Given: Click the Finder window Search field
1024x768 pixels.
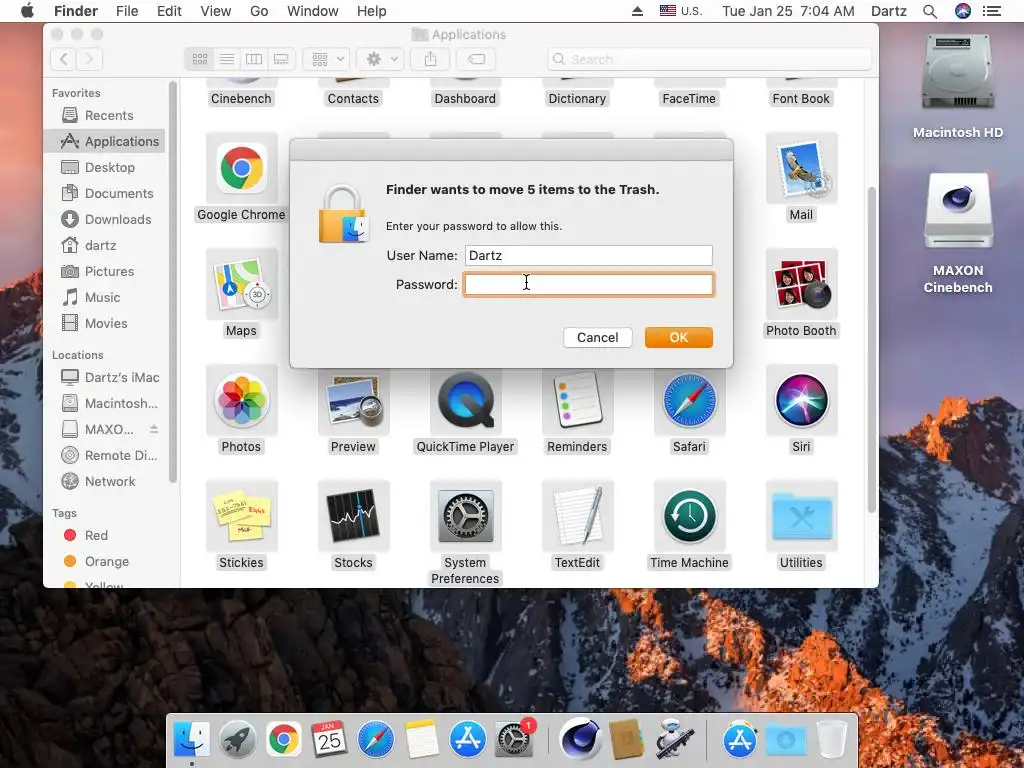Looking at the screenshot, I should [x=709, y=59].
